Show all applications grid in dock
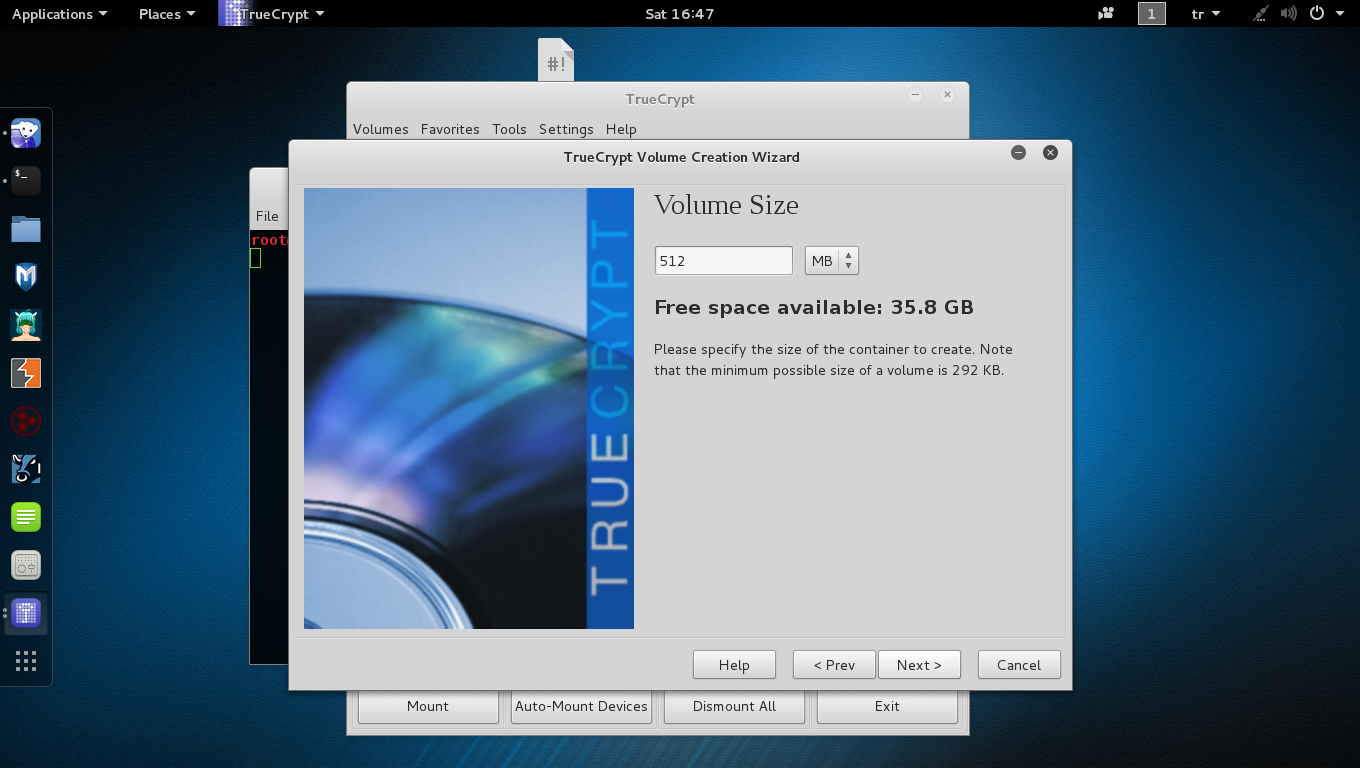1360x768 pixels. pyautogui.click(x=26, y=661)
